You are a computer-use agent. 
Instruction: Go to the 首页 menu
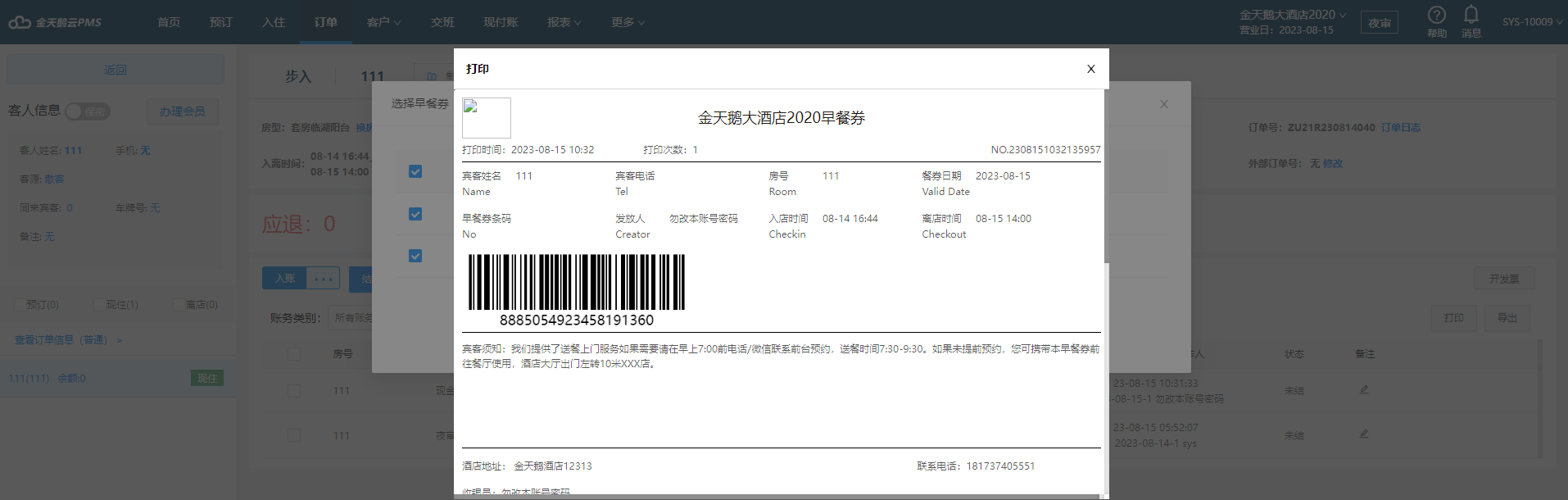tap(169, 22)
